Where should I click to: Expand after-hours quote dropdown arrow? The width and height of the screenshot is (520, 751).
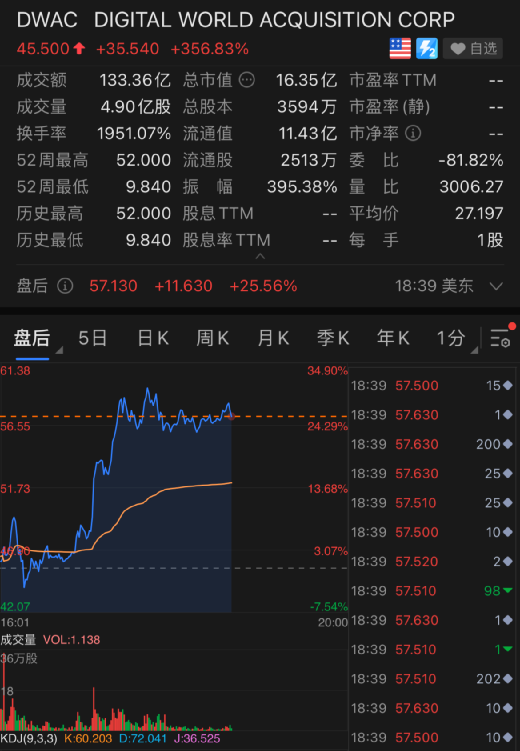click(x=497, y=286)
